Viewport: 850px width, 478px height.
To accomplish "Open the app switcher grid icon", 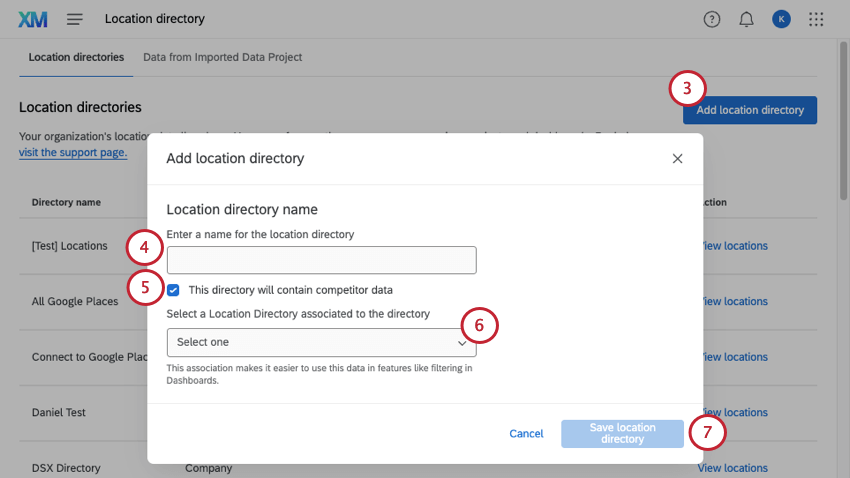I will pos(816,19).
